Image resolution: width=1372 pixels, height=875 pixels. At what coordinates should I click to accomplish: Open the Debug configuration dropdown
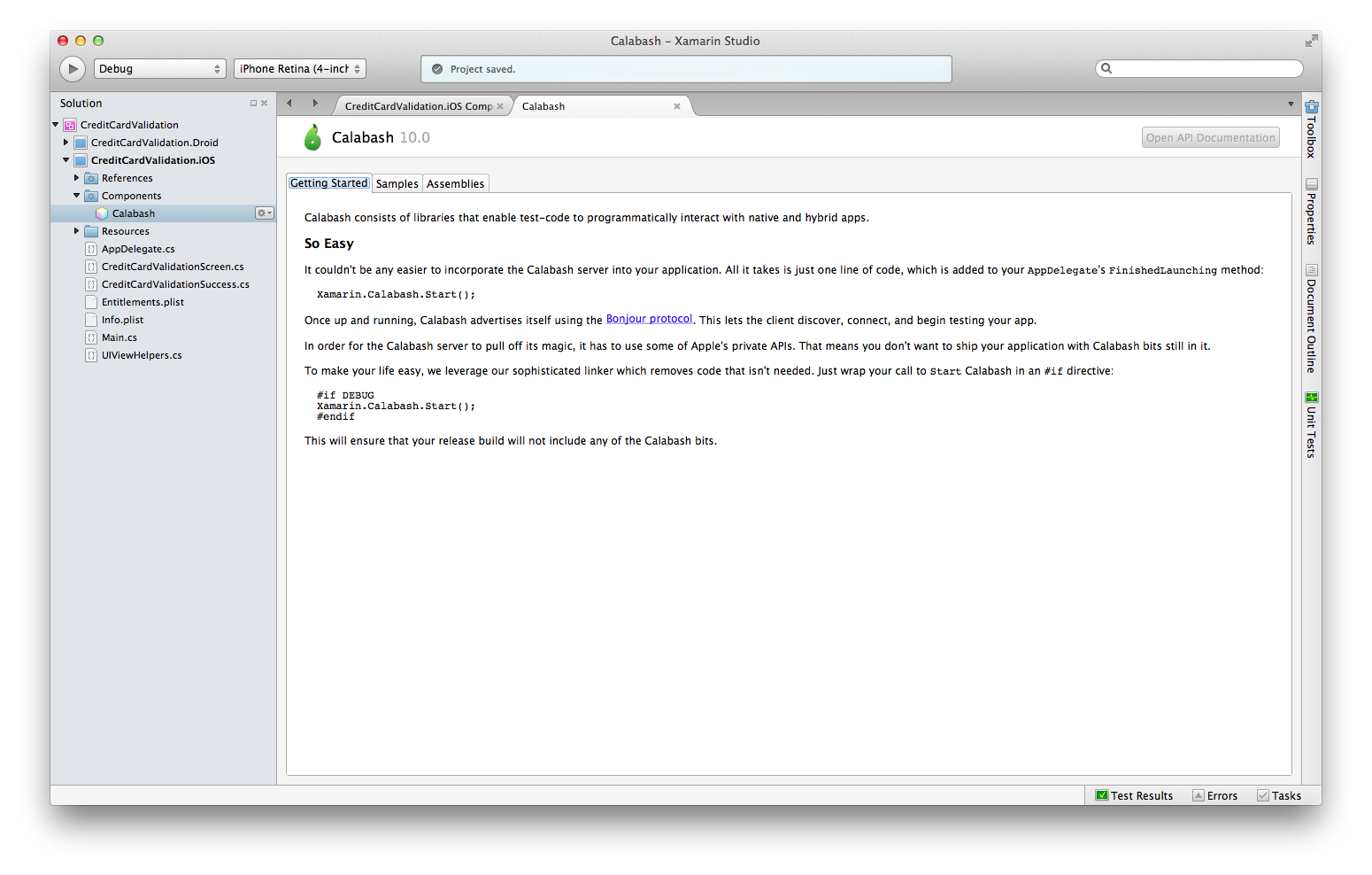[159, 69]
